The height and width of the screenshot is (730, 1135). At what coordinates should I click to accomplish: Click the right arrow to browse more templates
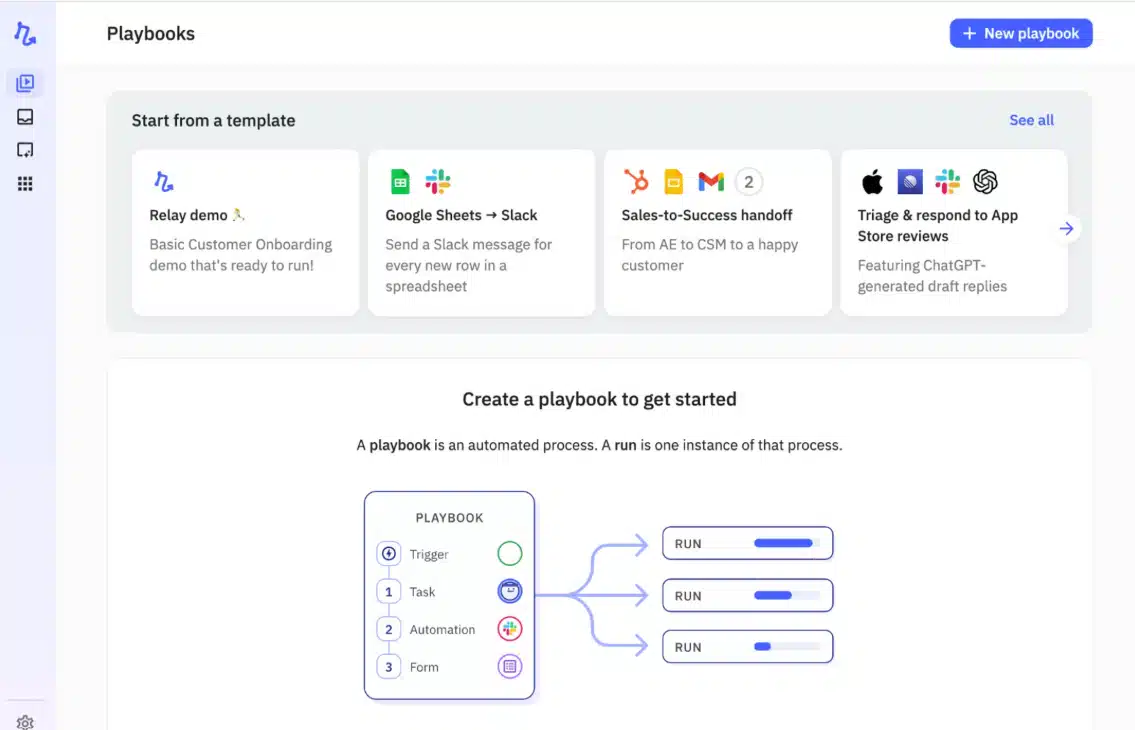tap(1066, 228)
